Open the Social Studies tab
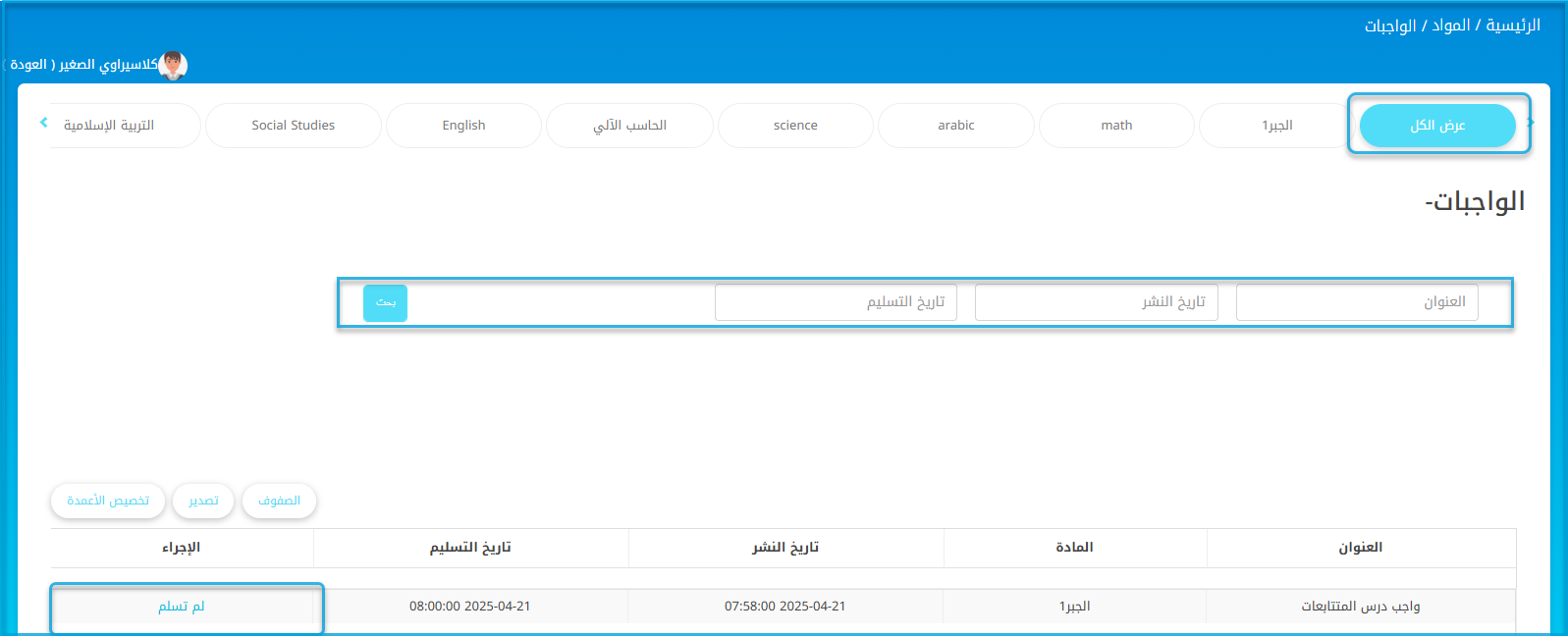This screenshot has height=636, width=1568. point(293,126)
